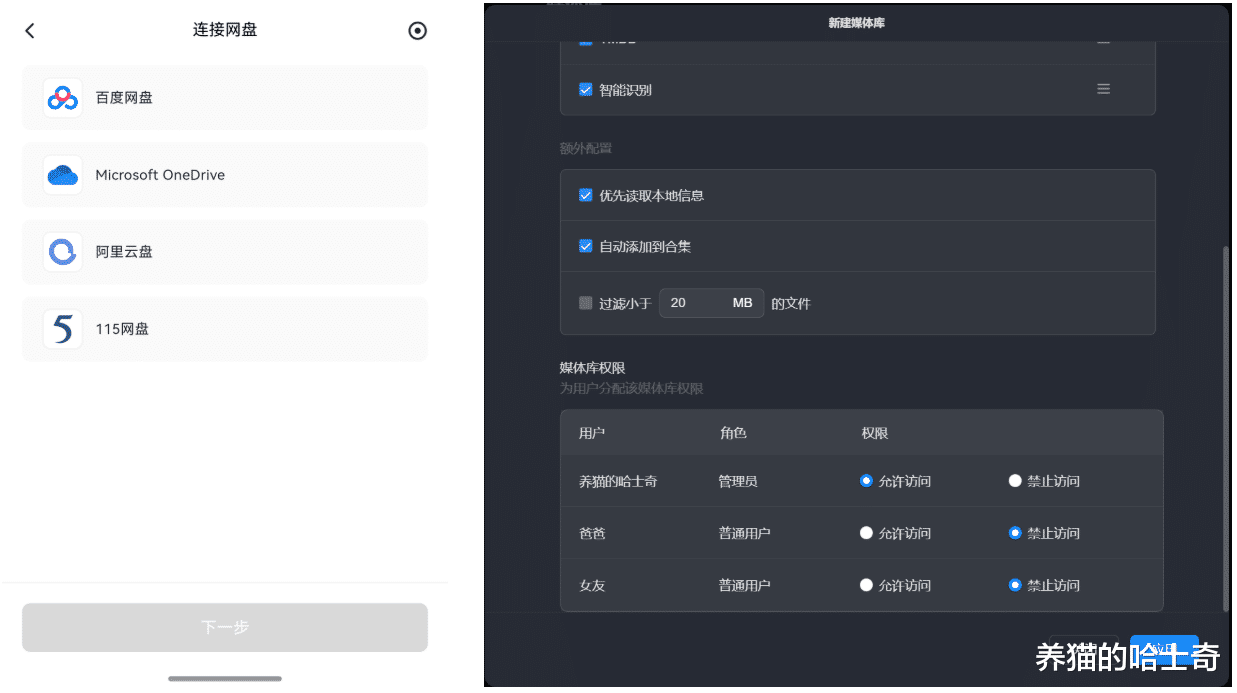1237x693 pixels.
Task: Pick the 115网盘 logo icon
Action: tap(63, 329)
